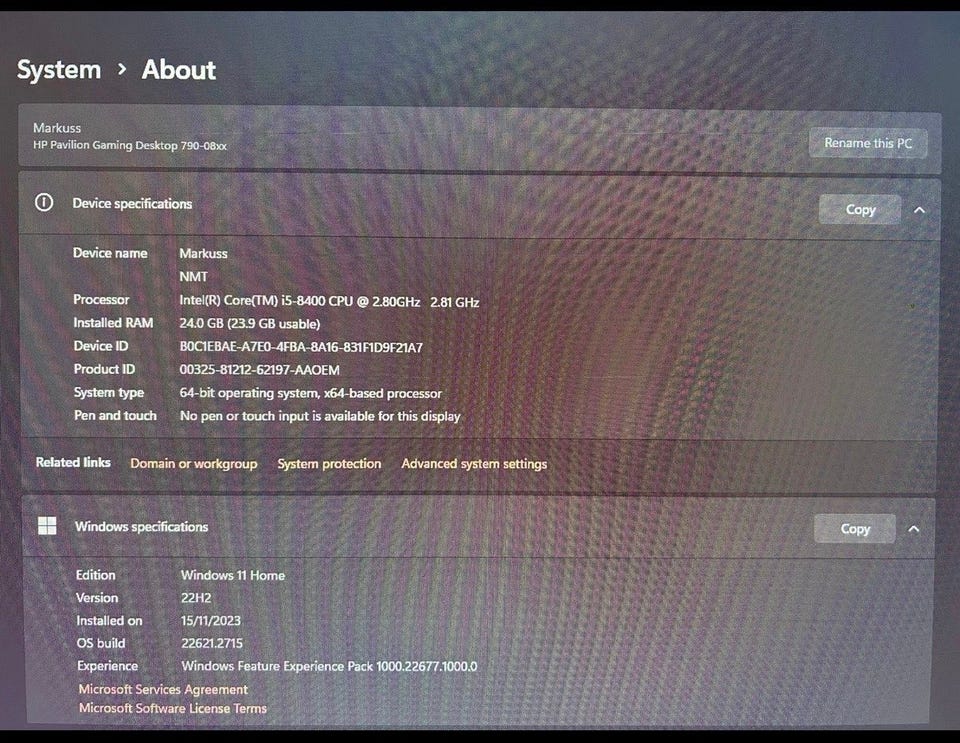
Task: Click the Device specifications info icon
Action: [x=44, y=203]
